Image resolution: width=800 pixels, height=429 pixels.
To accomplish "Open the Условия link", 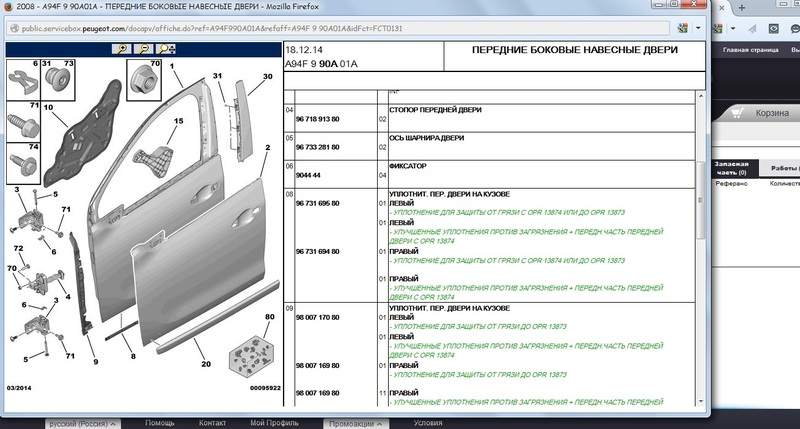I will (x=428, y=423).
